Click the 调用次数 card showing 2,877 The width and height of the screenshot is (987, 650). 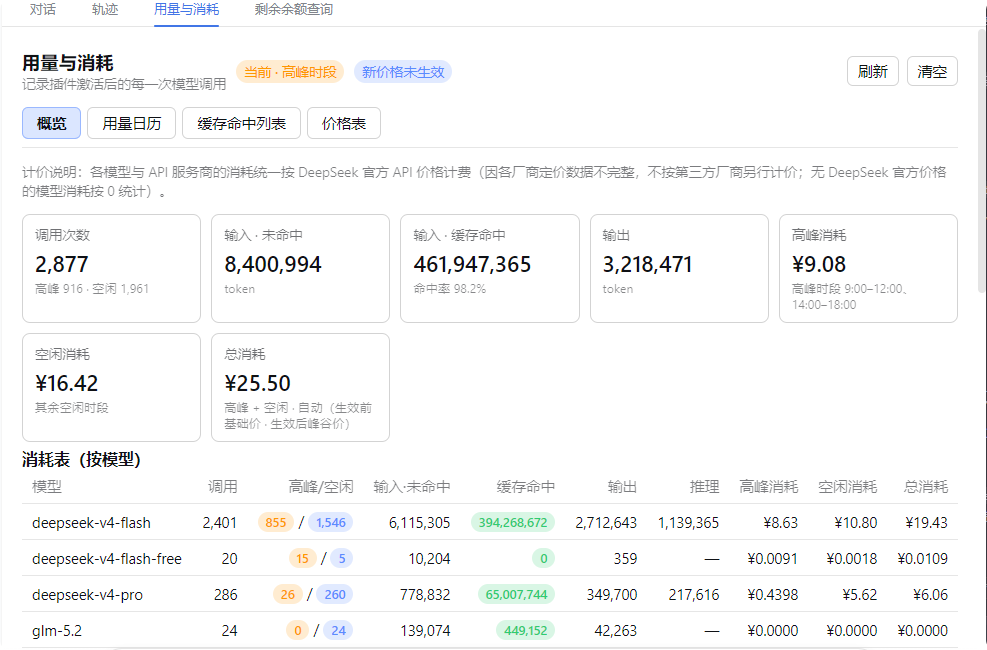pos(111,269)
